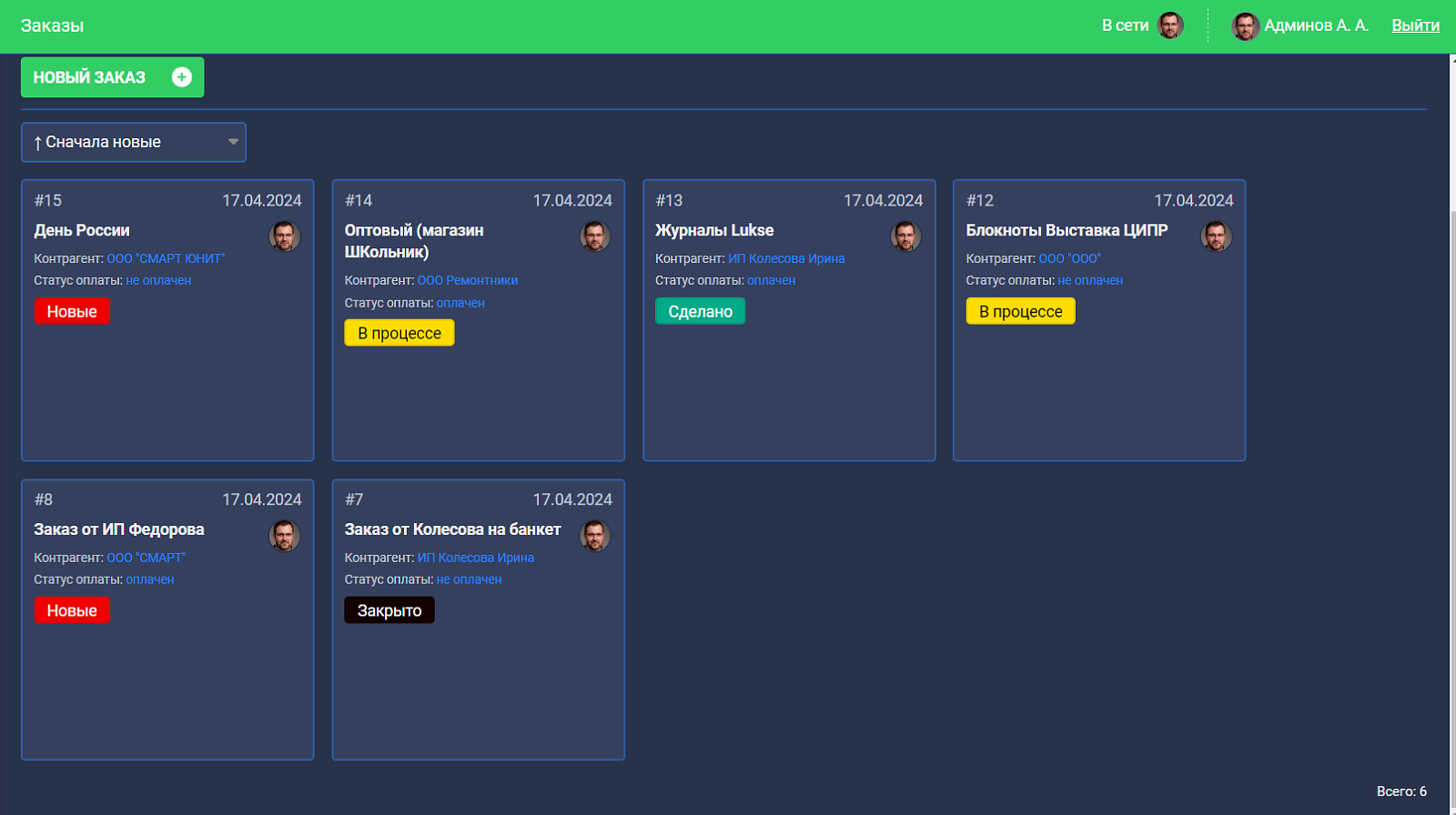Screen dimensions: 1456x815
Task: Click the avatar next to "В сети"
Action: (x=1170, y=25)
